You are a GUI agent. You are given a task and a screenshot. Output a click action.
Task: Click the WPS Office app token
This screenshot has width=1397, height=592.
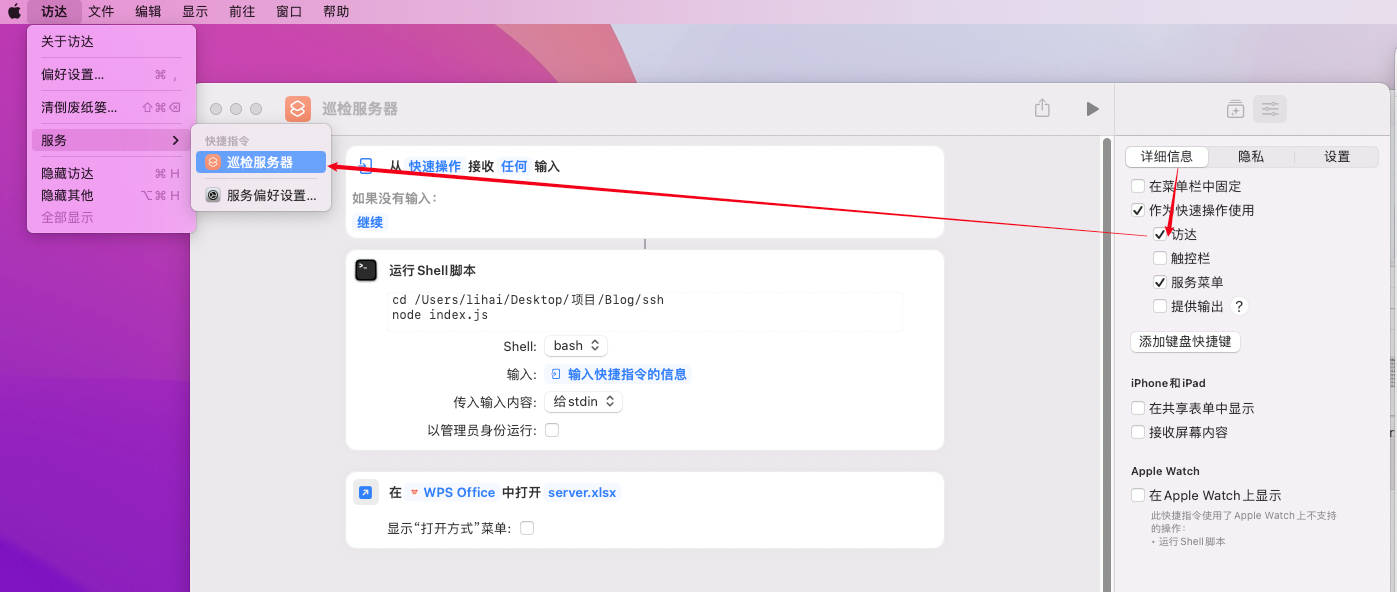click(x=452, y=492)
